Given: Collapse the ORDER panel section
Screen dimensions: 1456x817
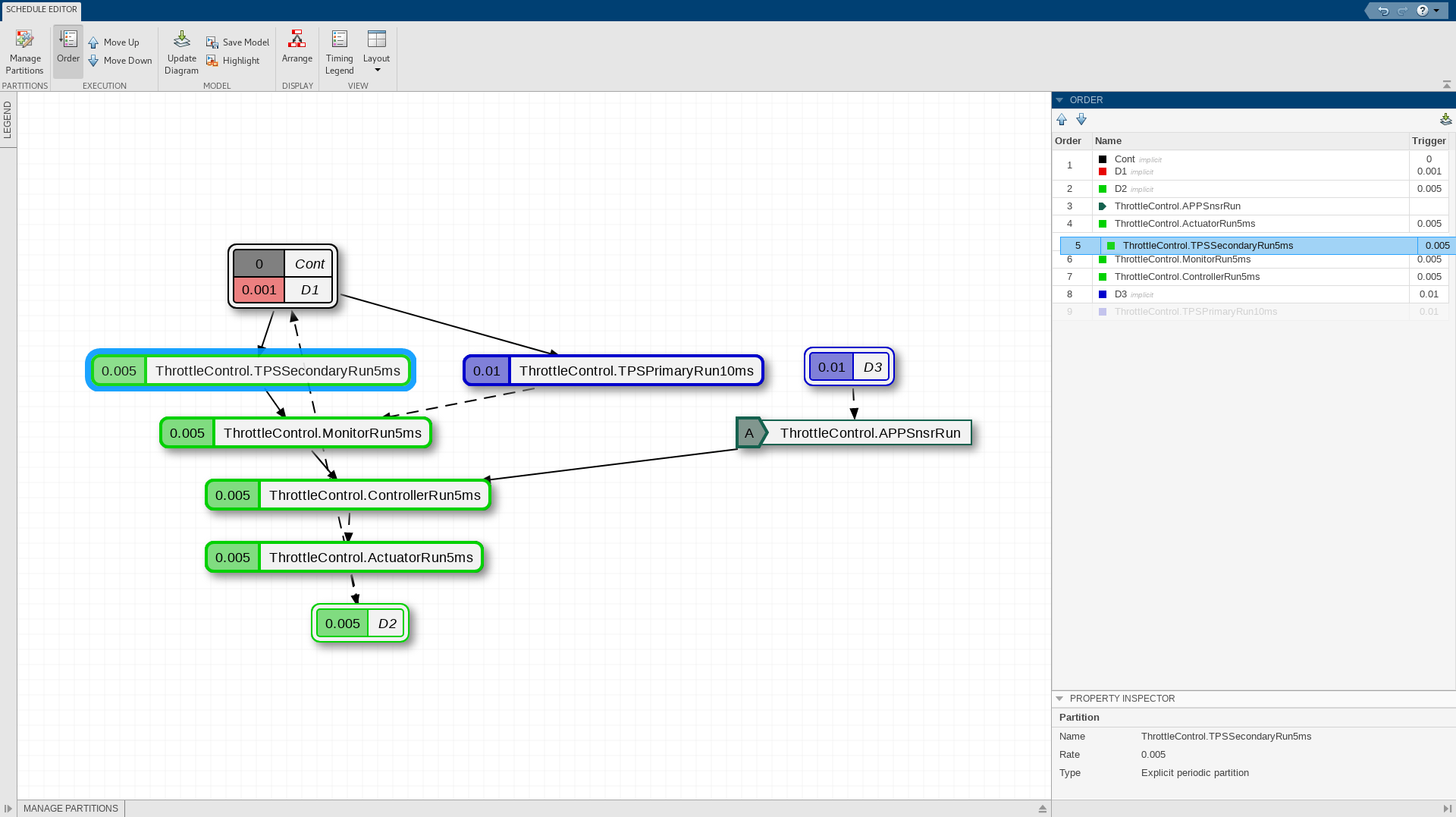Looking at the screenshot, I should pyautogui.click(x=1059, y=100).
